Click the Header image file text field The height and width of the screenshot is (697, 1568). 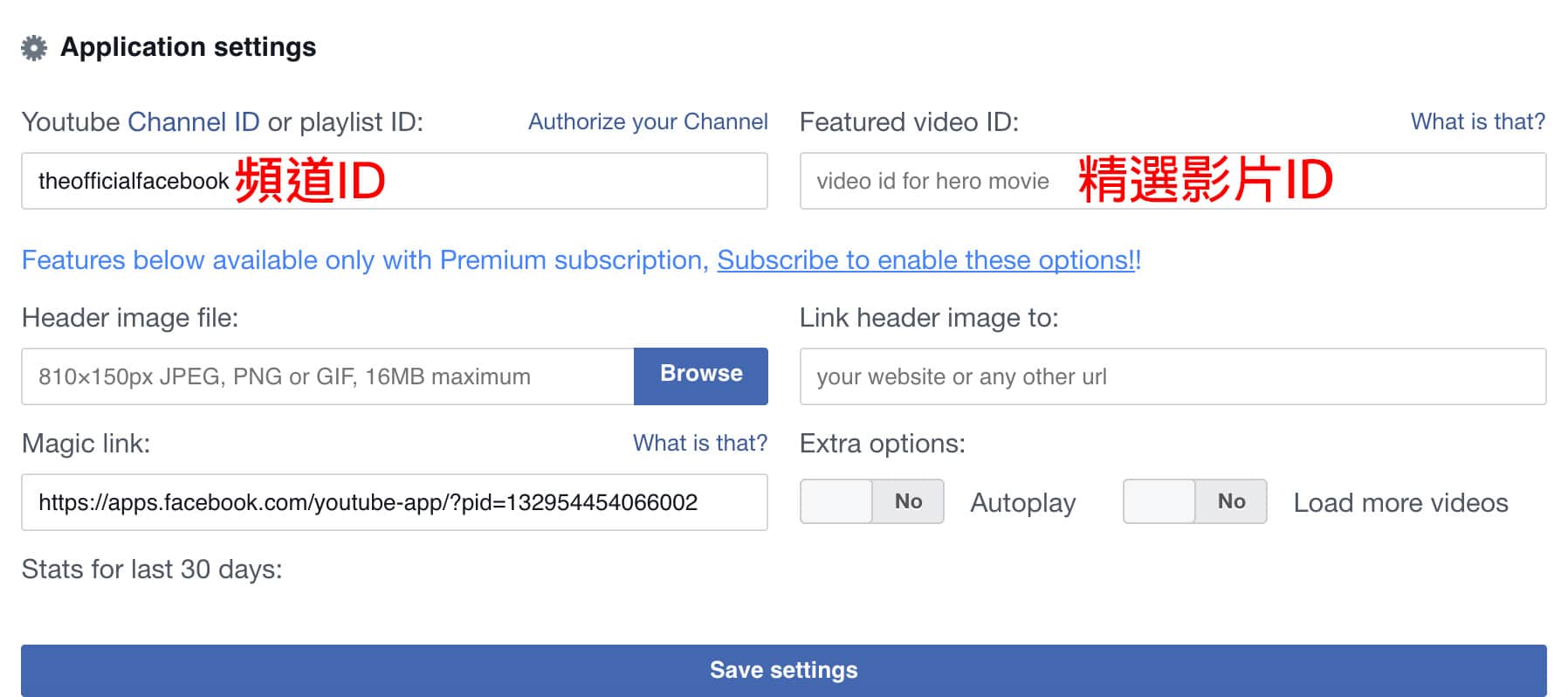pyautogui.click(x=327, y=376)
